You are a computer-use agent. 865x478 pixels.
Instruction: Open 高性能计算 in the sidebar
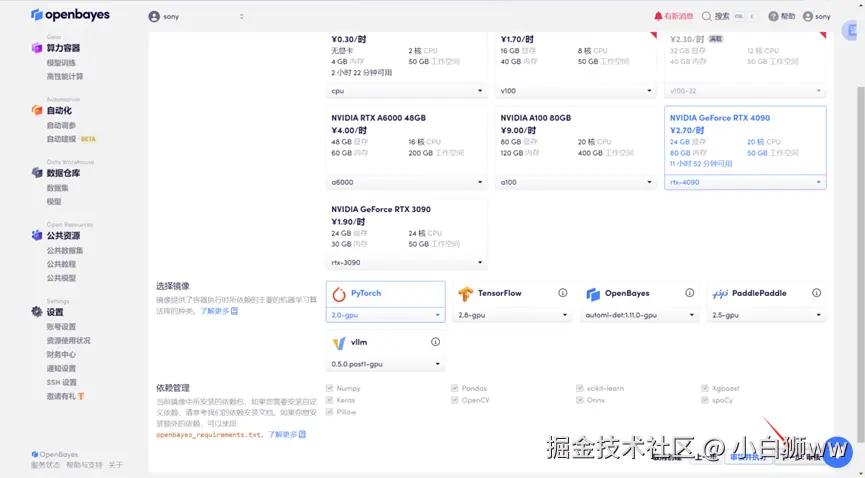pyautogui.click(x=65, y=77)
